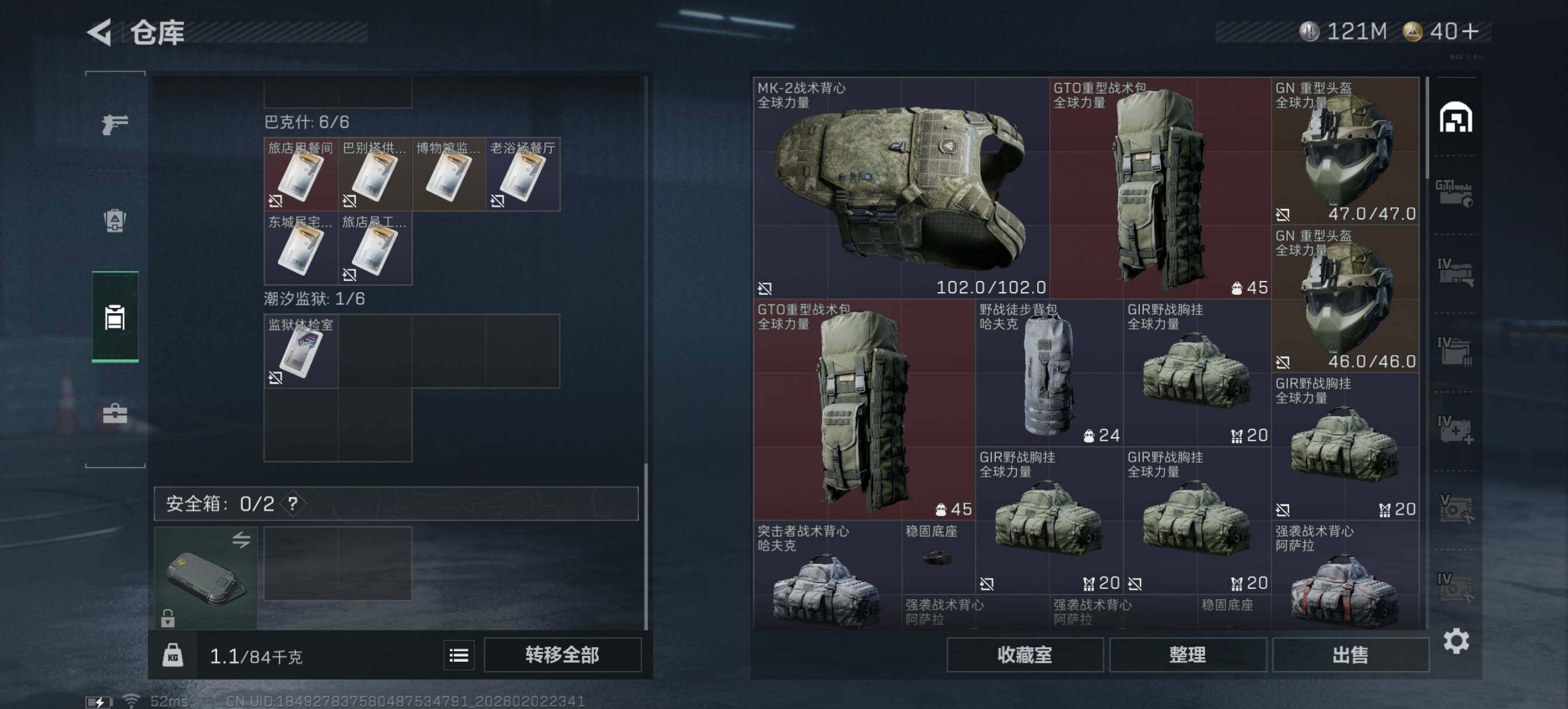The height and width of the screenshot is (709, 1568).
Task: Select the briefcase category icon in sidebar
Action: coord(114,414)
